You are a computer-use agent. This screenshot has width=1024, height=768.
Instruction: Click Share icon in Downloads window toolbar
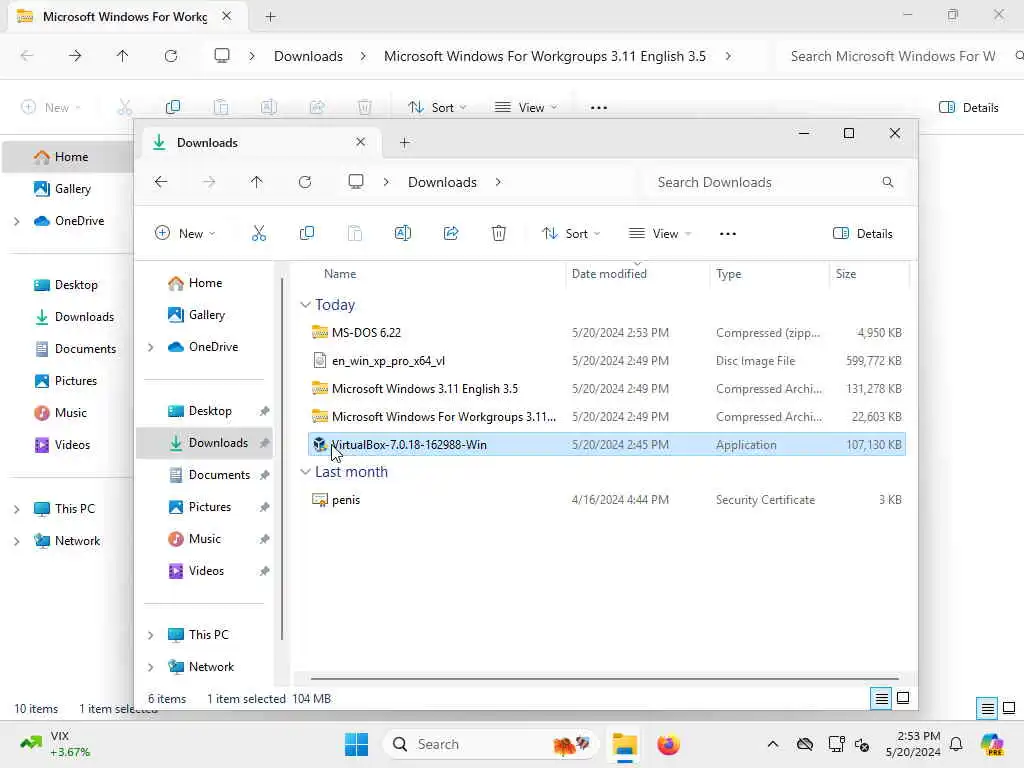(451, 233)
